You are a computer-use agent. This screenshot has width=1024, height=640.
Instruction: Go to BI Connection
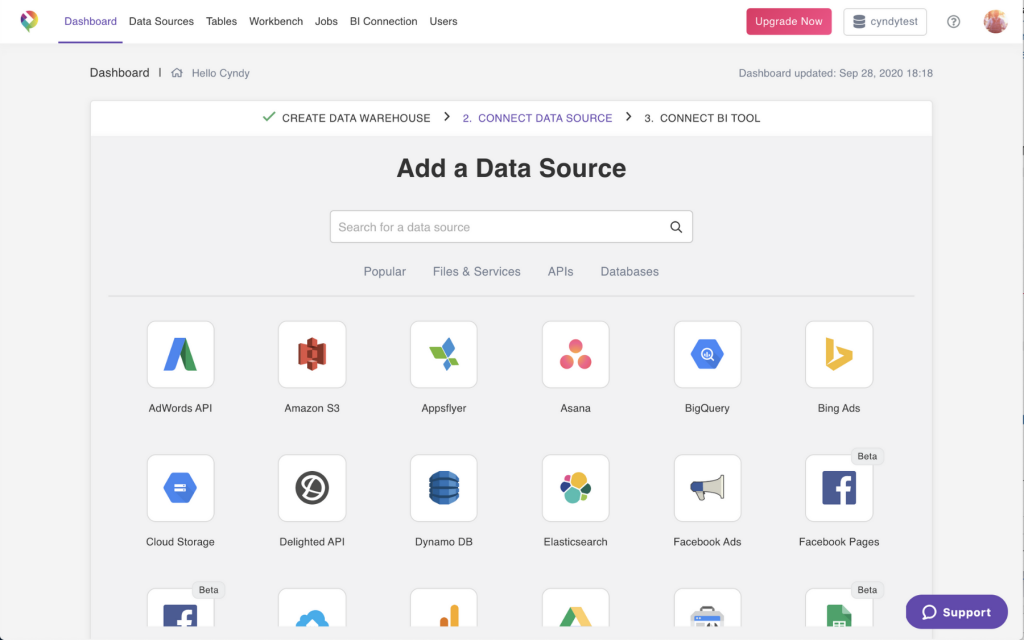click(383, 22)
